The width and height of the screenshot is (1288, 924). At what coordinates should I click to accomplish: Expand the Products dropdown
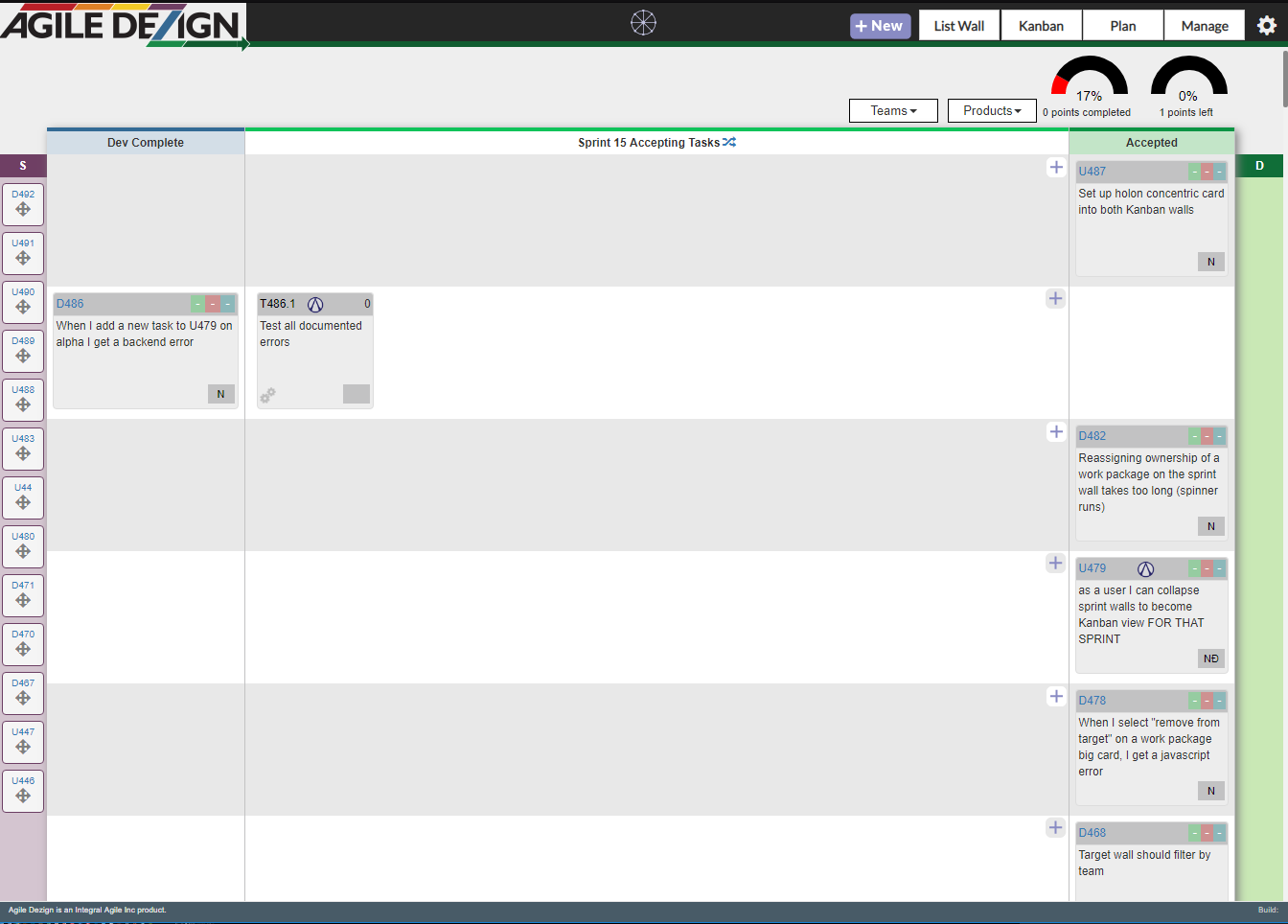click(x=991, y=111)
